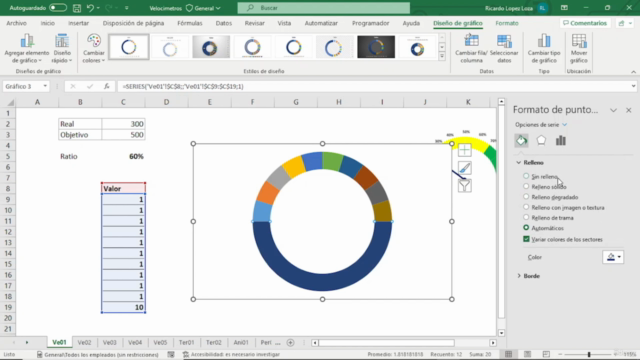The width and height of the screenshot is (640, 360).
Task: Collapse the Relleno section
Action: click(x=519, y=162)
